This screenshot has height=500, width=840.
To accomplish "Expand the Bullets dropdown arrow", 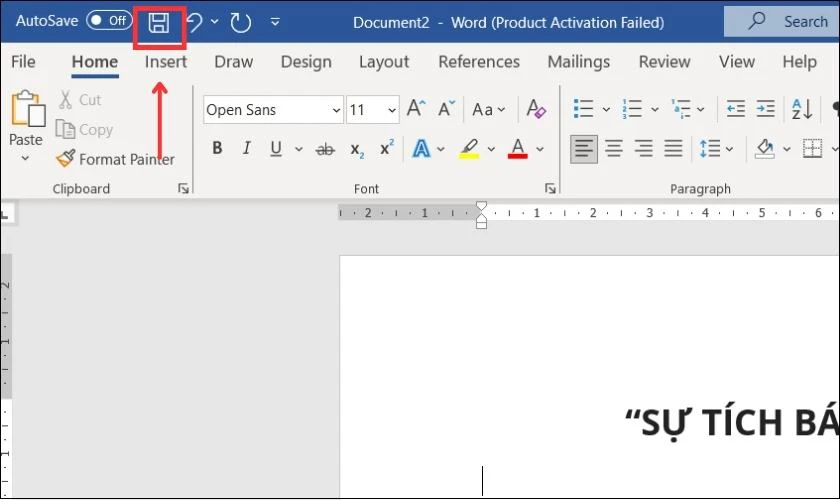I will (x=606, y=110).
